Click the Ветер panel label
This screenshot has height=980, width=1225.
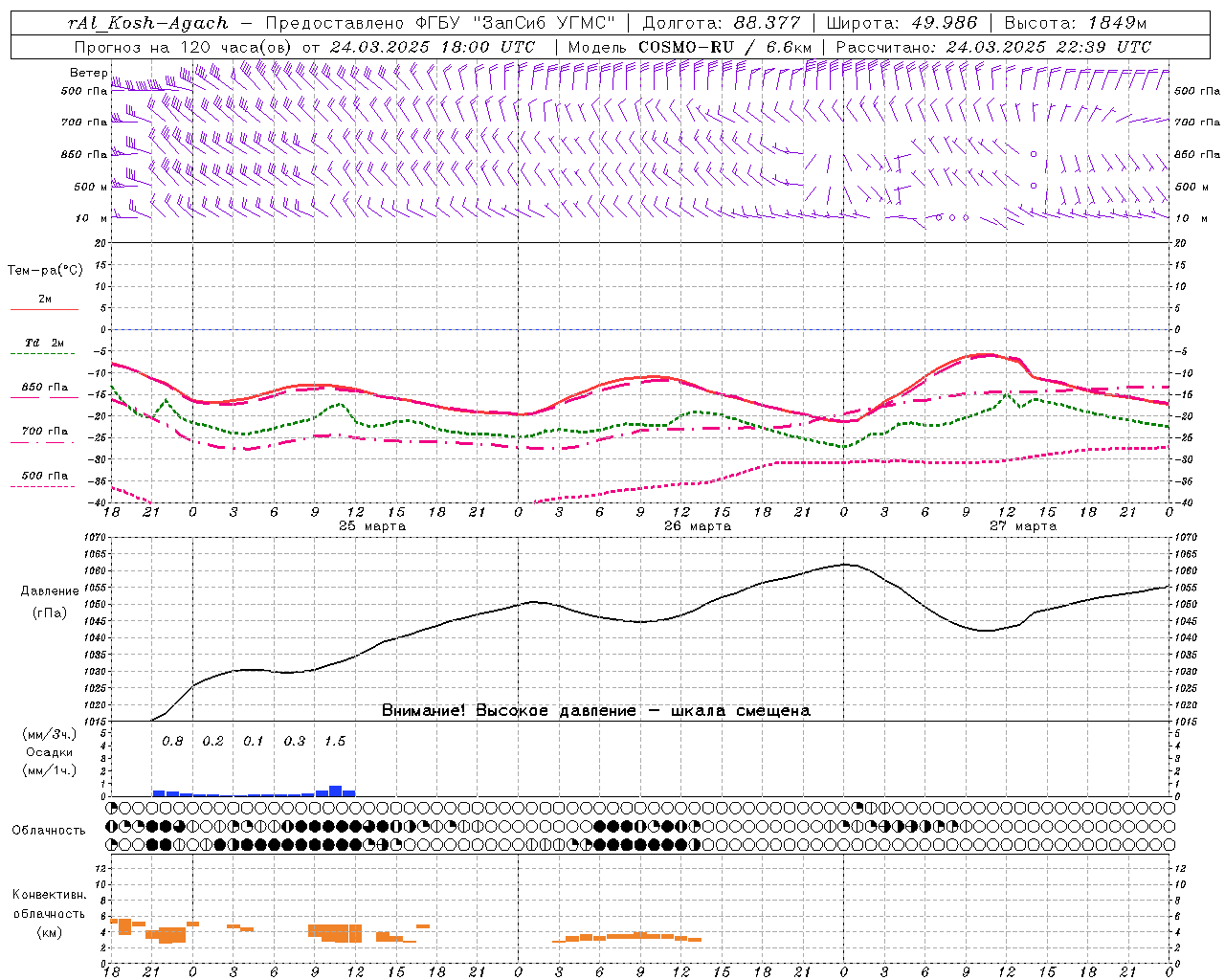click(x=88, y=73)
